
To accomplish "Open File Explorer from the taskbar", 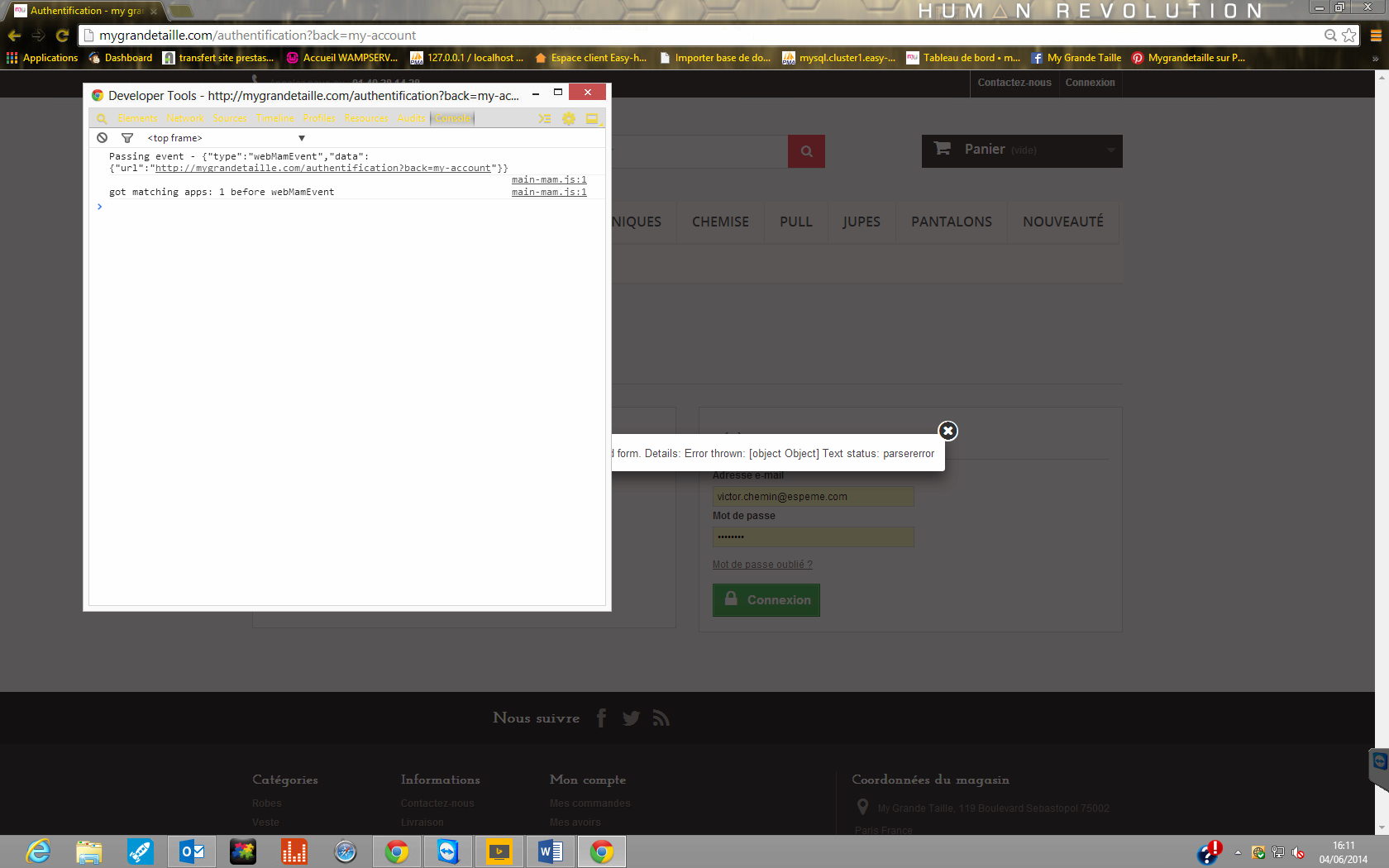I will pos(89,851).
